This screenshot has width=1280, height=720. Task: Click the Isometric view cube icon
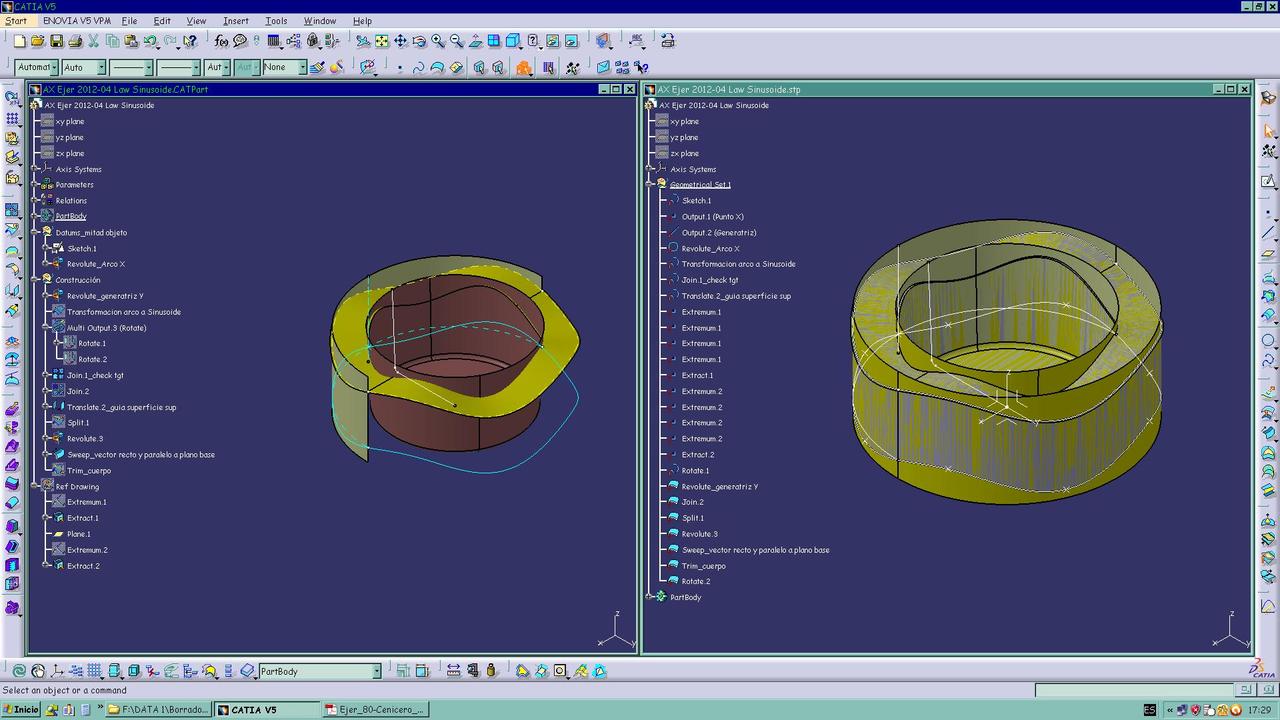click(512, 41)
